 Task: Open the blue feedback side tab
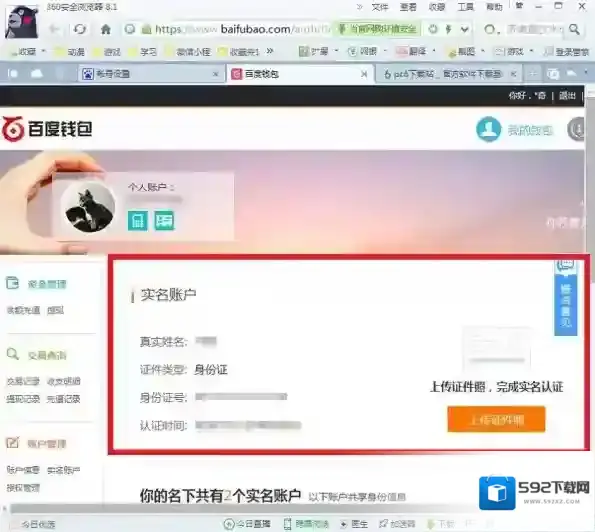click(566, 298)
